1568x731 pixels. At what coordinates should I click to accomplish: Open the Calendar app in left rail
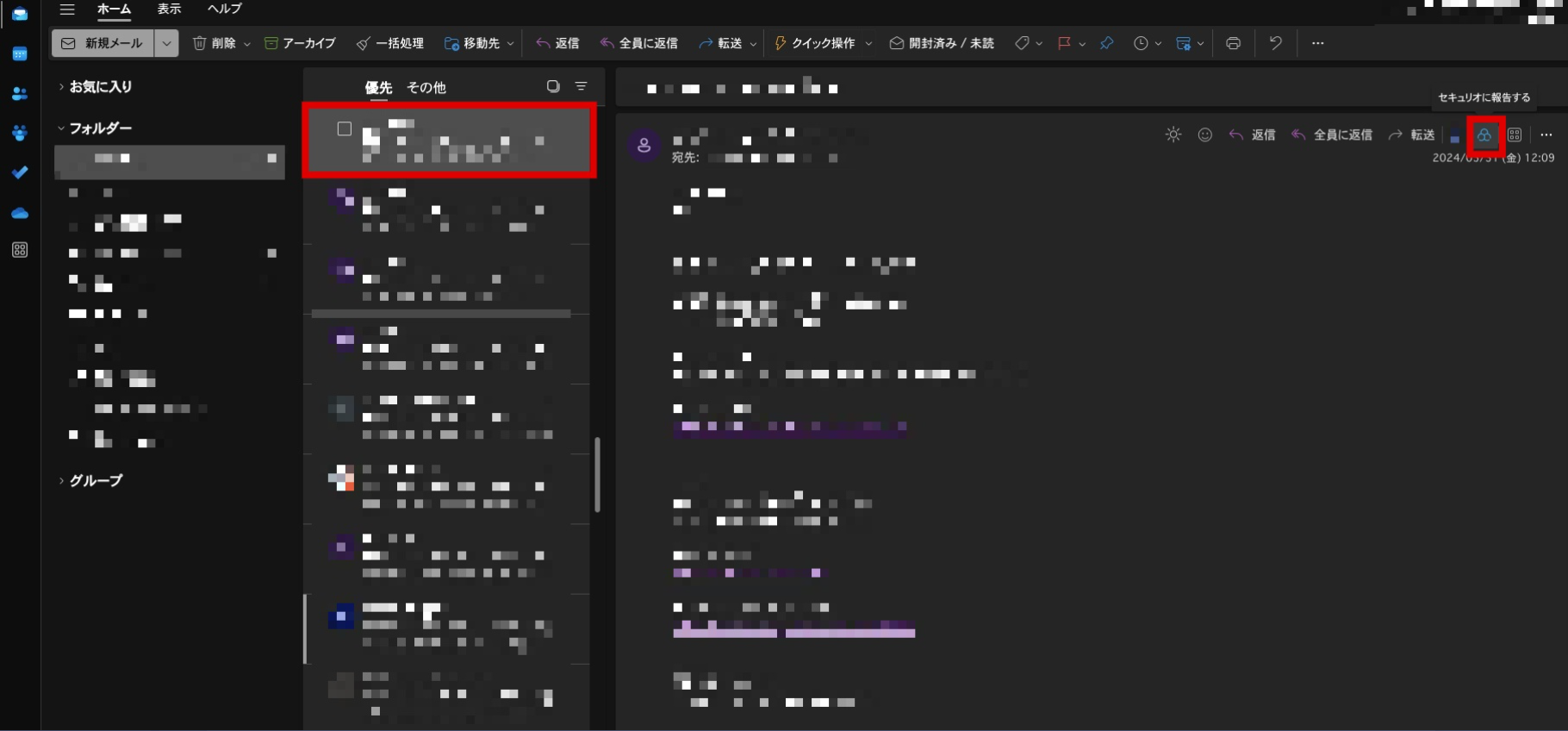20,54
